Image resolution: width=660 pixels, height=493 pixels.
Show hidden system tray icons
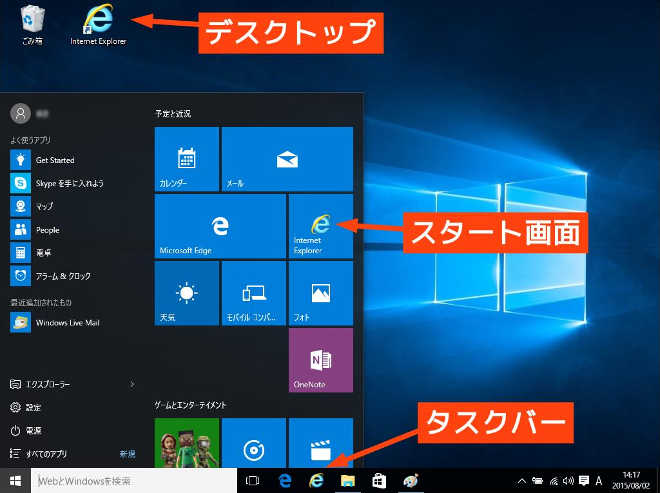[521, 481]
